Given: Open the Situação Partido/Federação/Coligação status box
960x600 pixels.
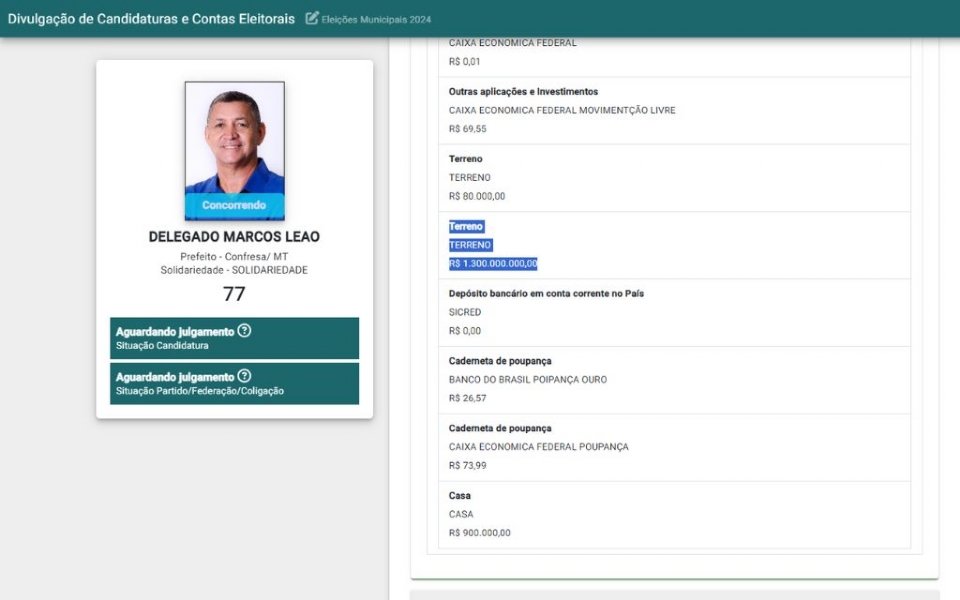Looking at the screenshot, I should coord(234,383).
